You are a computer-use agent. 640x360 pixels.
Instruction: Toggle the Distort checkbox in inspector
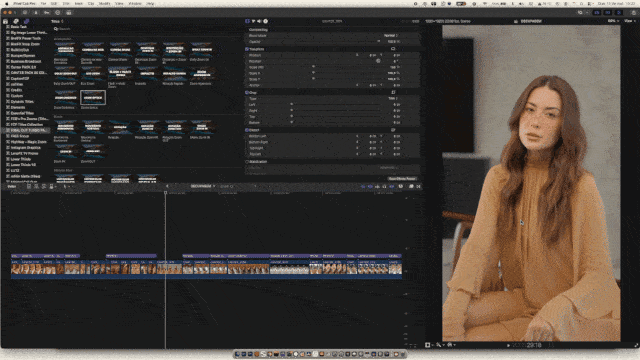(x=247, y=130)
